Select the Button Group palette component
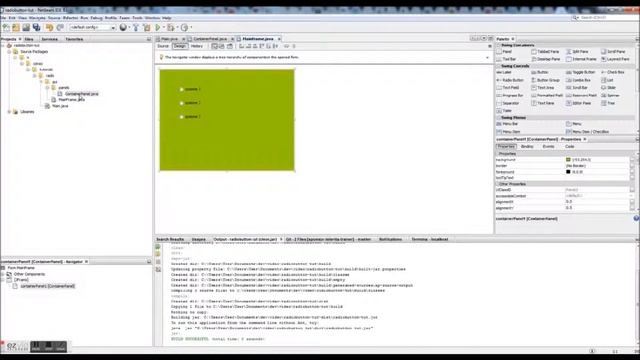This screenshot has height=360, width=640. [x=545, y=80]
